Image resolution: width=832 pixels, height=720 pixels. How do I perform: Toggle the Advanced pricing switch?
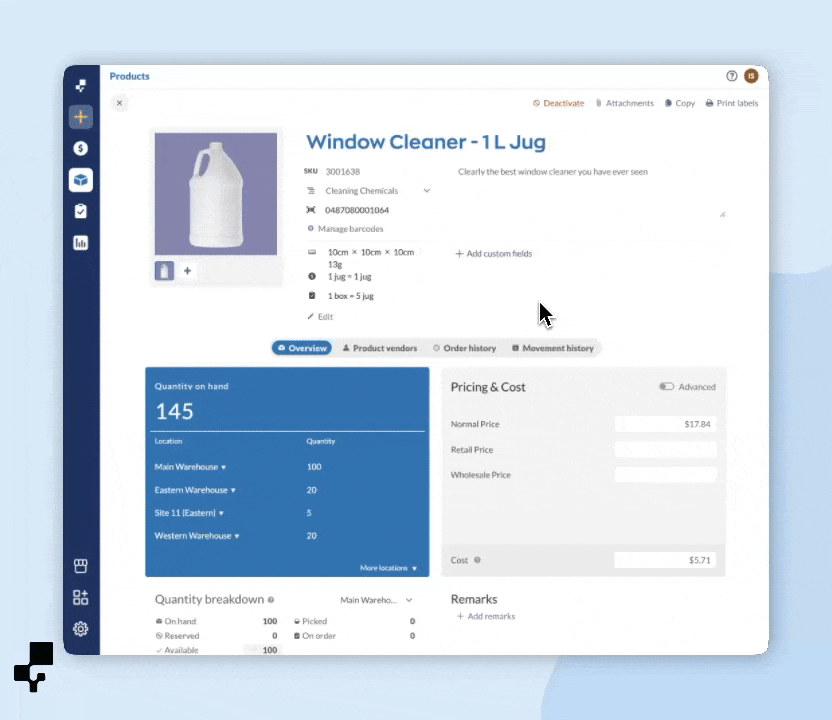pyautogui.click(x=666, y=387)
